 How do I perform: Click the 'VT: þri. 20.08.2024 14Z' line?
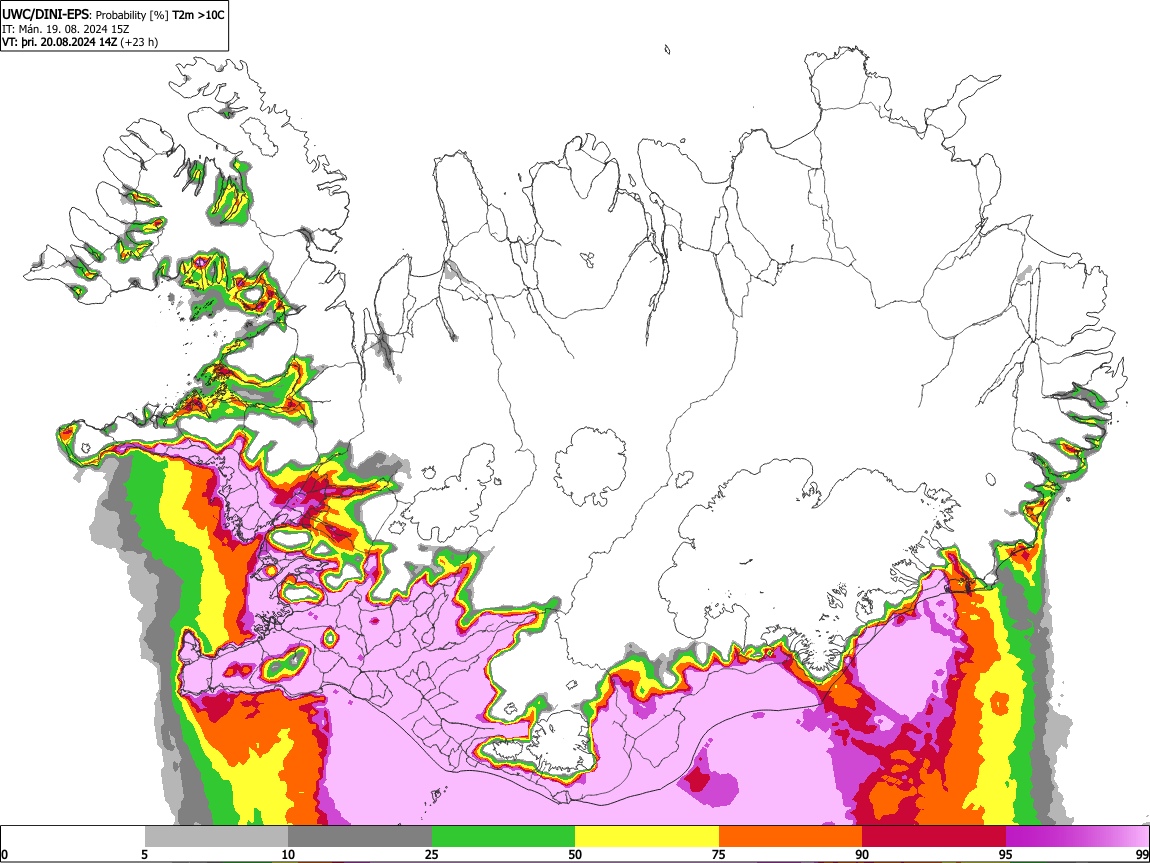[59, 42]
